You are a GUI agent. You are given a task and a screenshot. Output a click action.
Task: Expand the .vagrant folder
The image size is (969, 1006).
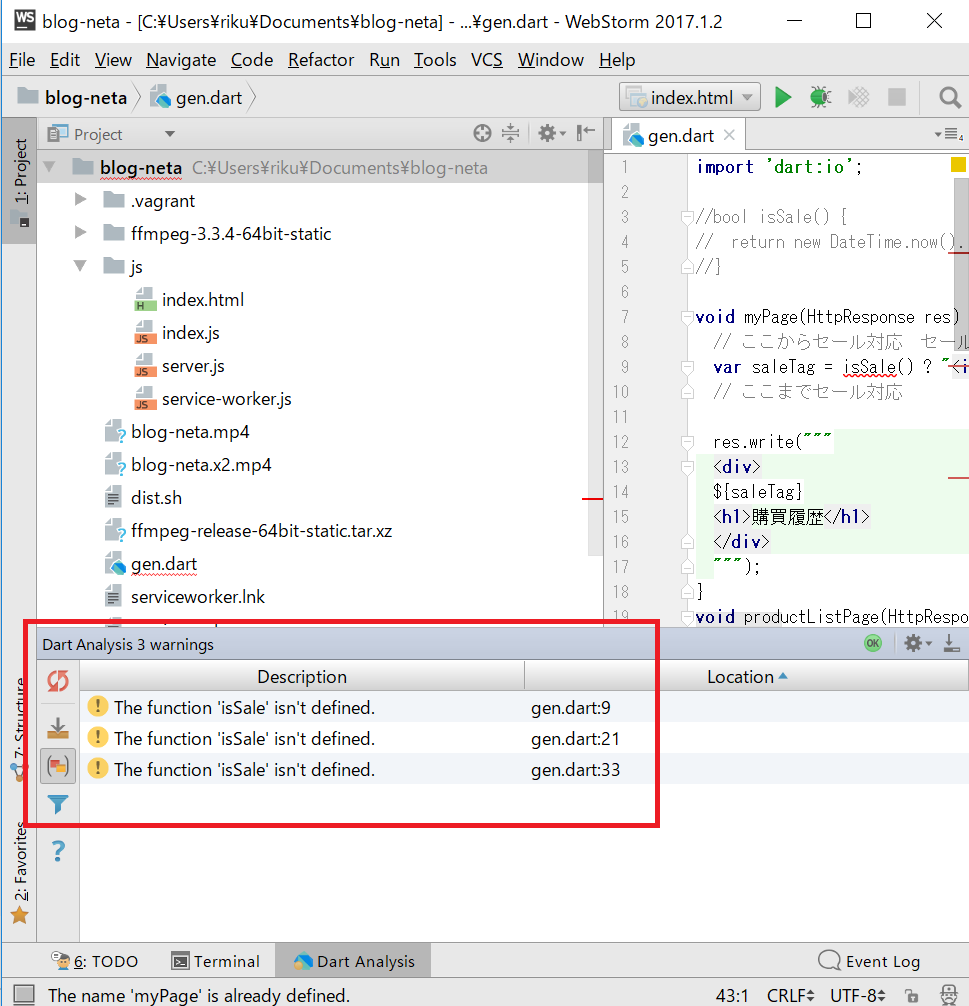pyautogui.click(x=80, y=200)
